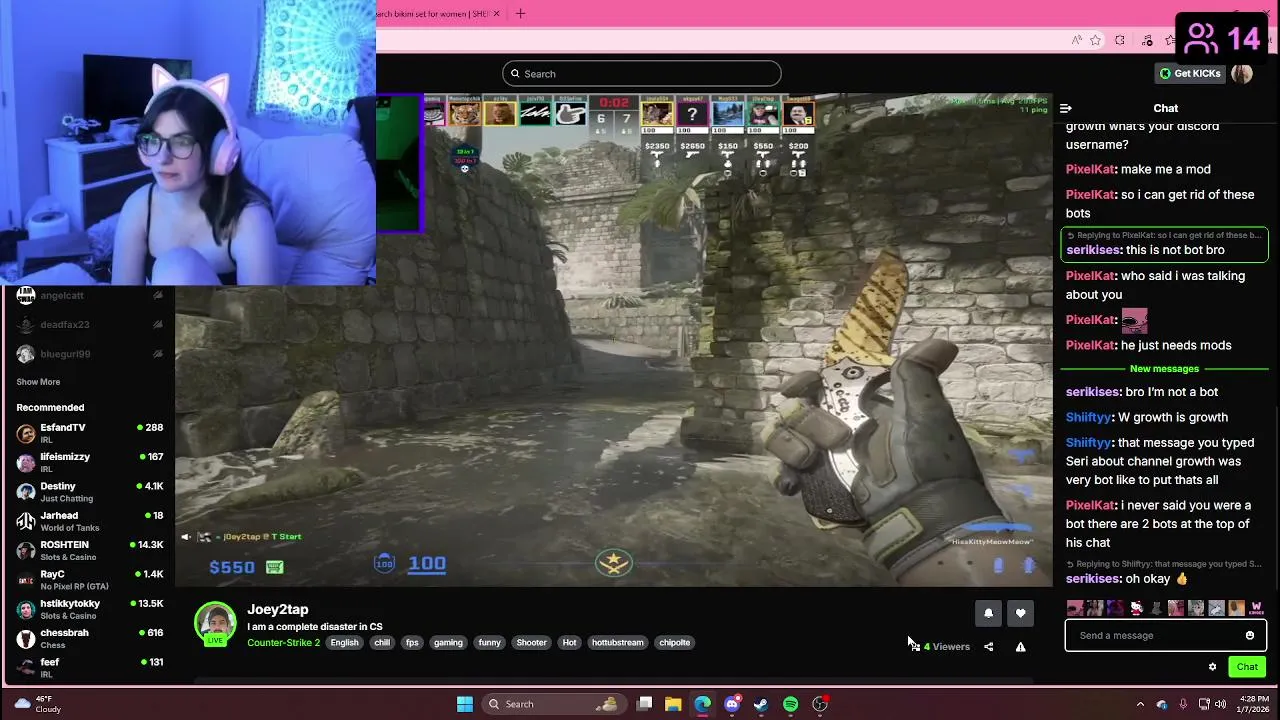Jump to New messages divider in chat

tap(1164, 369)
